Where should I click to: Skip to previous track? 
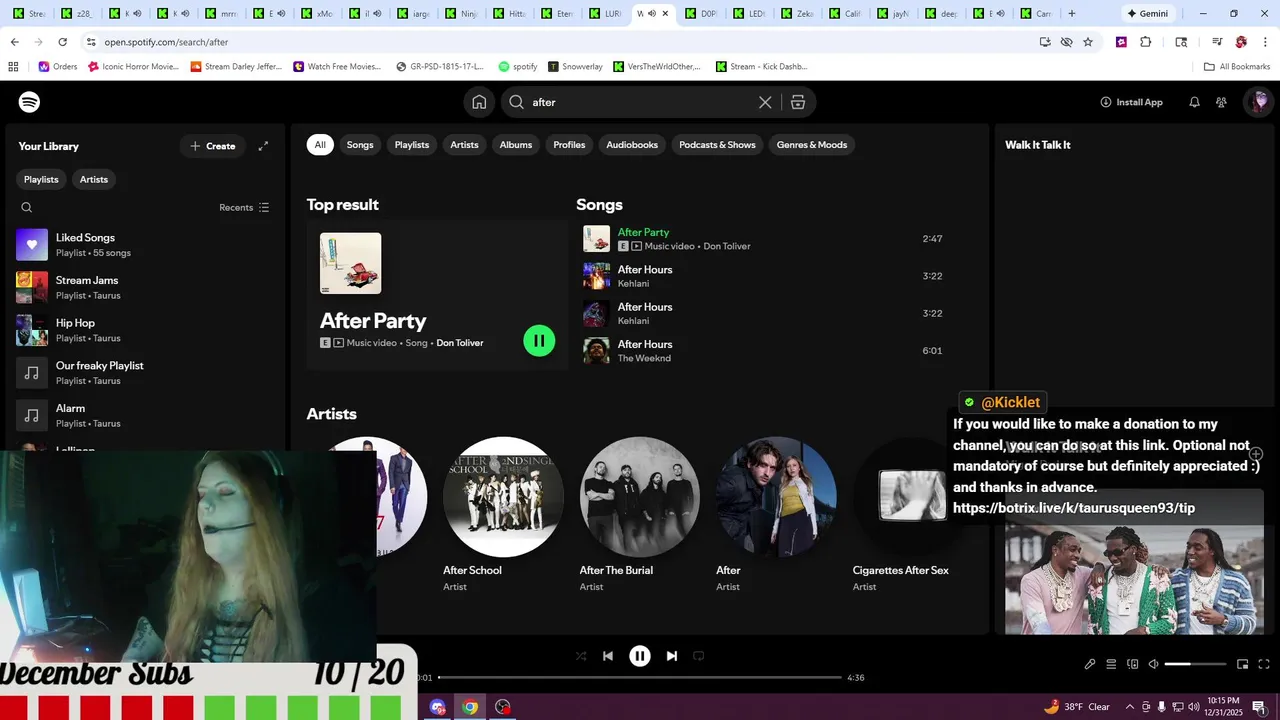pos(608,656)
